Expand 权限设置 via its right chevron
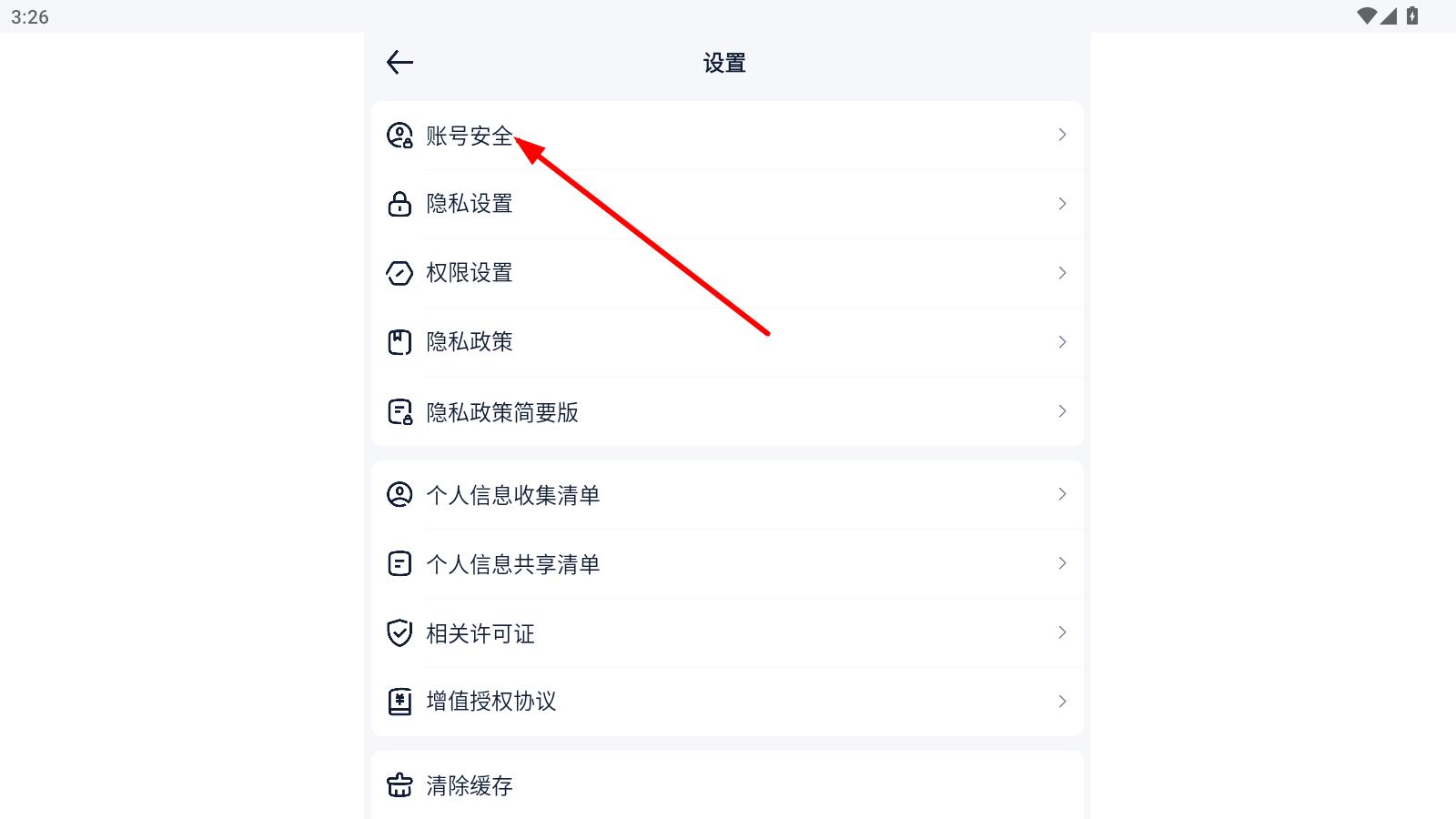Image resolution: width=1456 pixels, height=819 pixels. point(1062,273)
